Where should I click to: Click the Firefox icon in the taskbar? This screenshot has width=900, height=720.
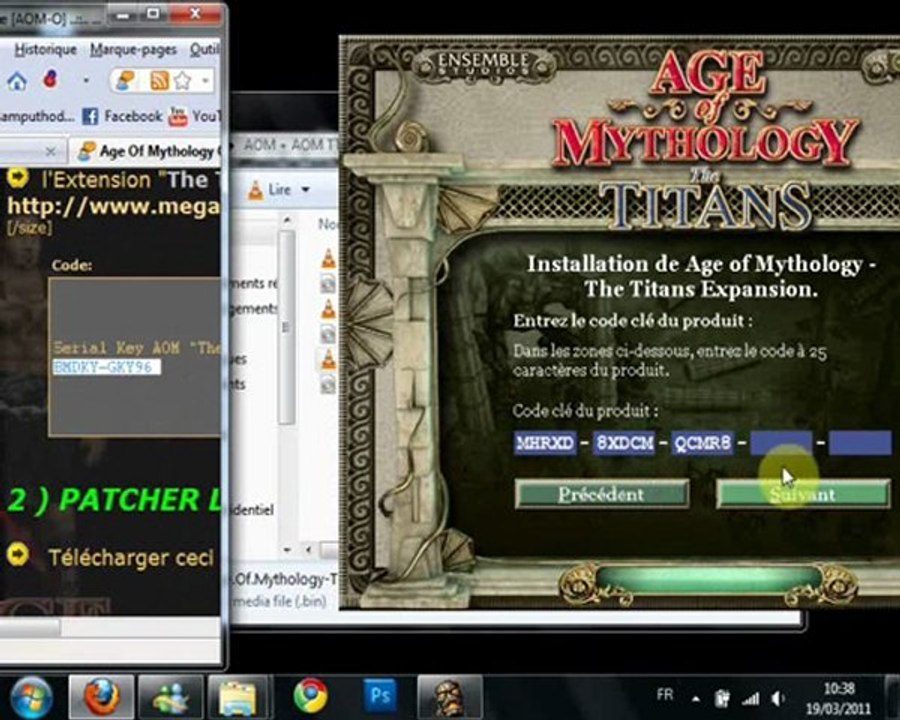point(102,697)
